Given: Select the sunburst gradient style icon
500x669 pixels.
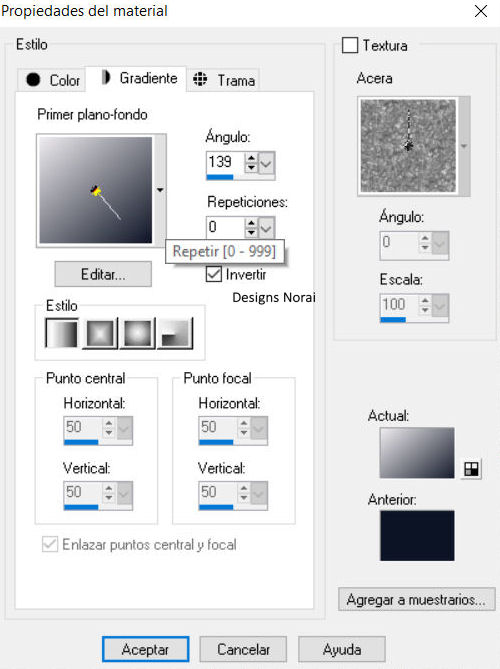Looking at the screenshot, I should 138,333.
